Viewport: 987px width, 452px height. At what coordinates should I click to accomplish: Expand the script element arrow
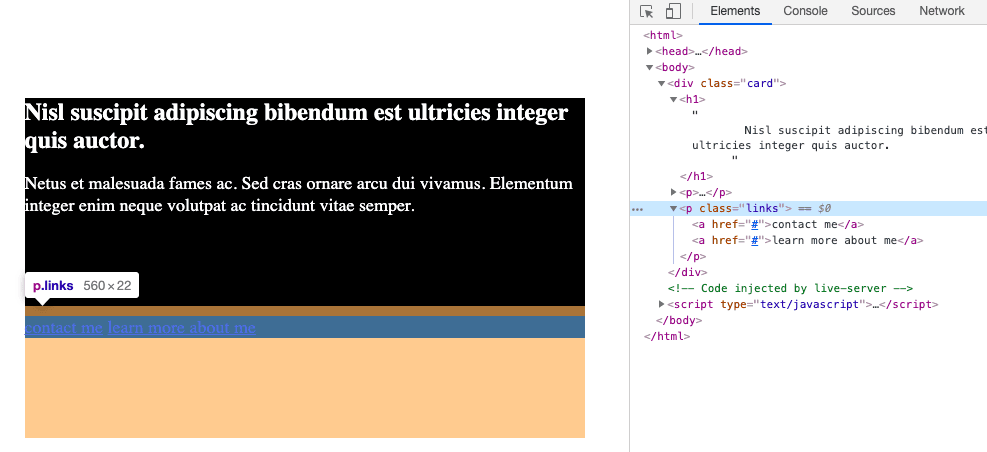662,304
